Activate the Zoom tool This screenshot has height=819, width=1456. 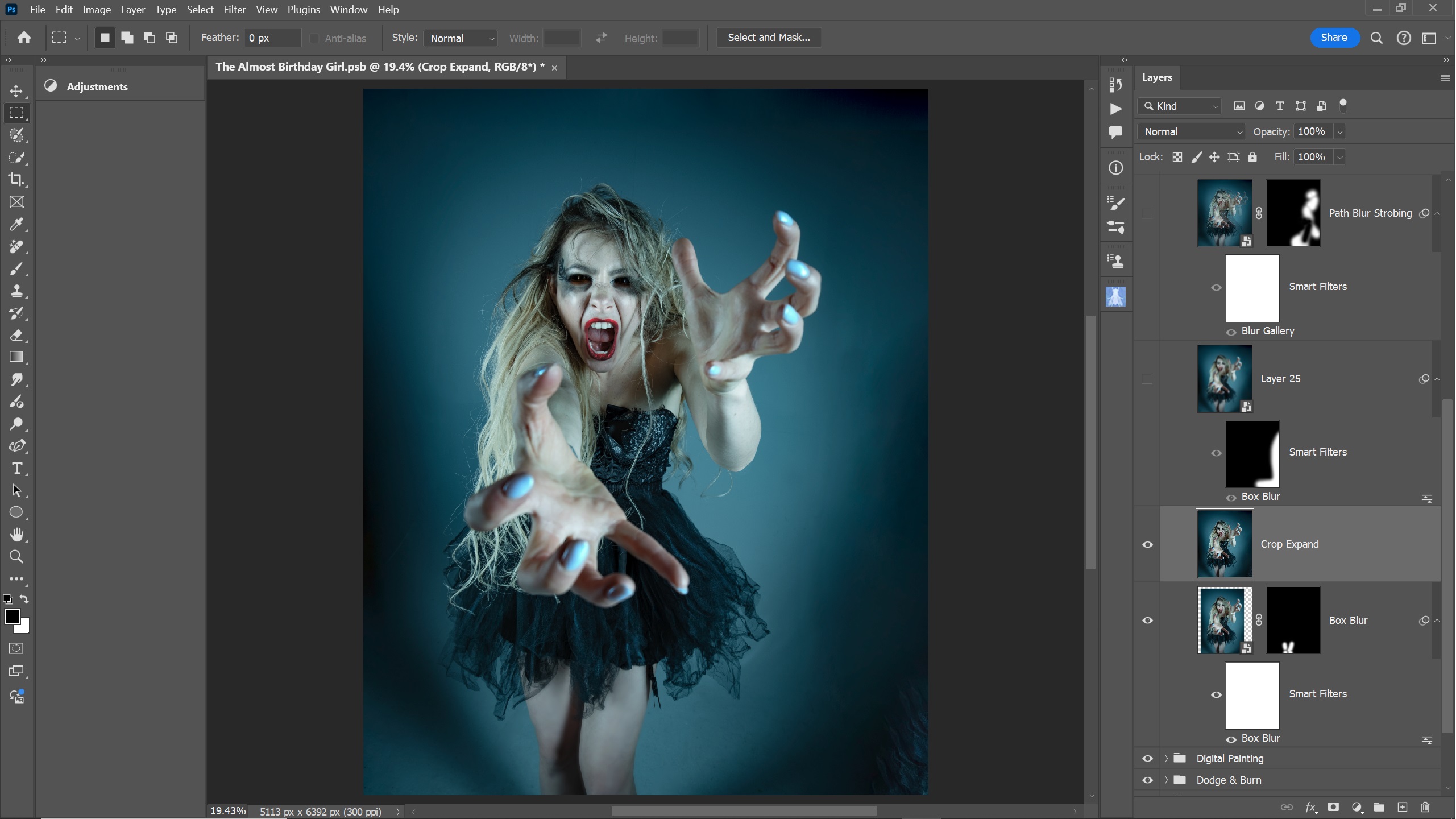(16, 557)
